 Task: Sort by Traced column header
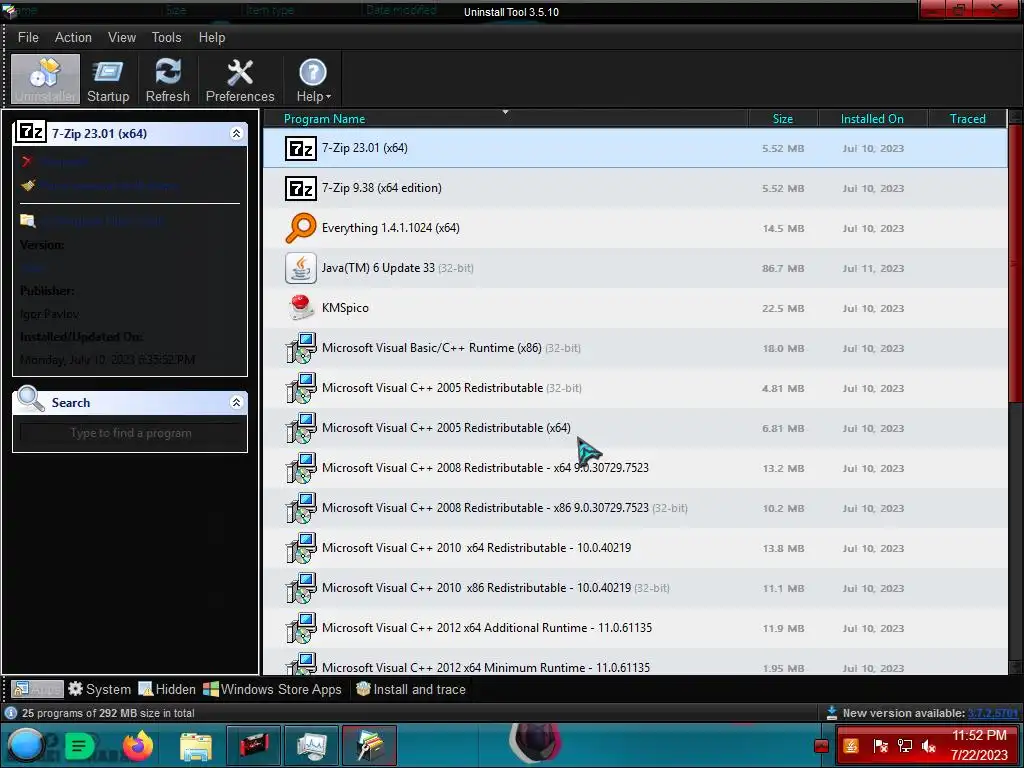(x=967, y=118)
